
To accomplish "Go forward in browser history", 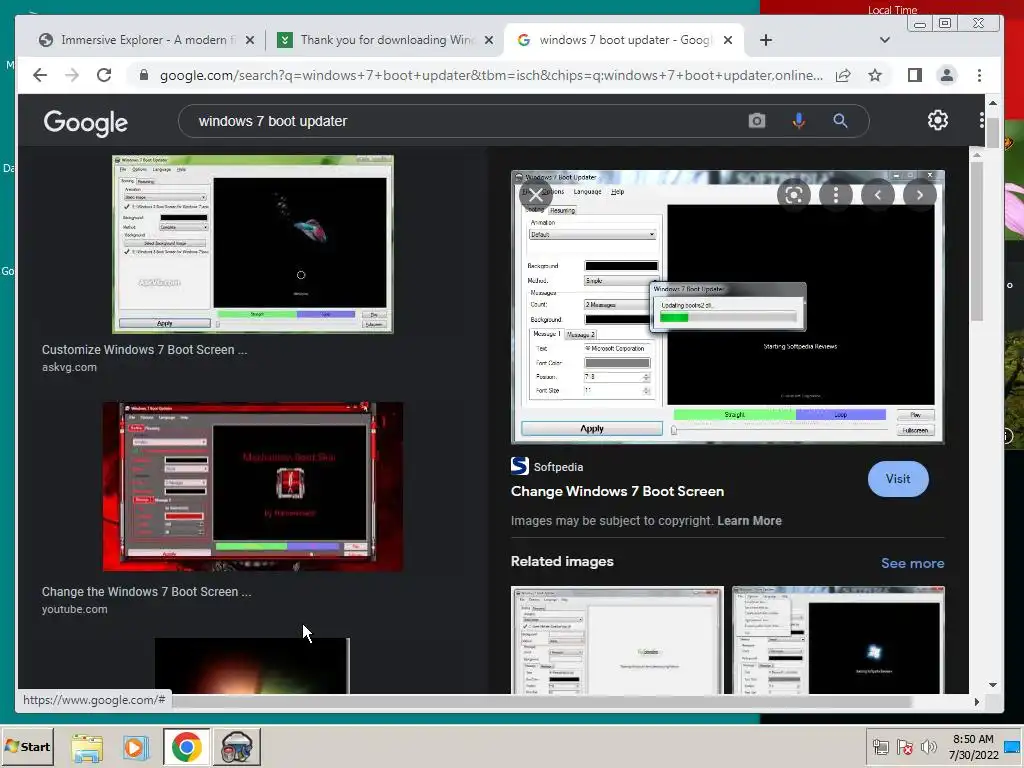I will (72, 75).
